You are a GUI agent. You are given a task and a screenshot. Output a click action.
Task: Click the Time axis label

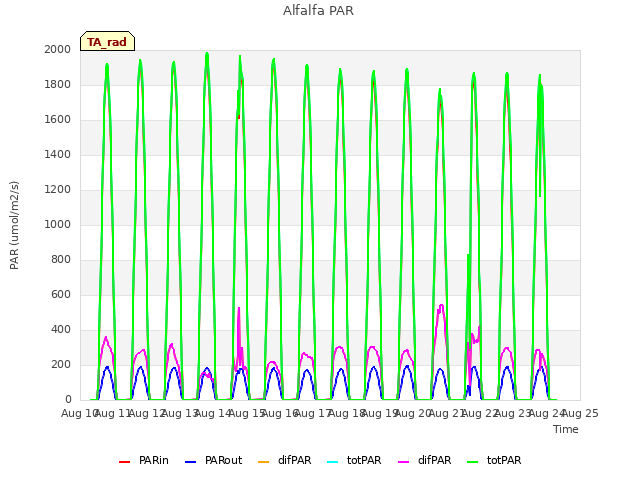(x=566, y=429)
